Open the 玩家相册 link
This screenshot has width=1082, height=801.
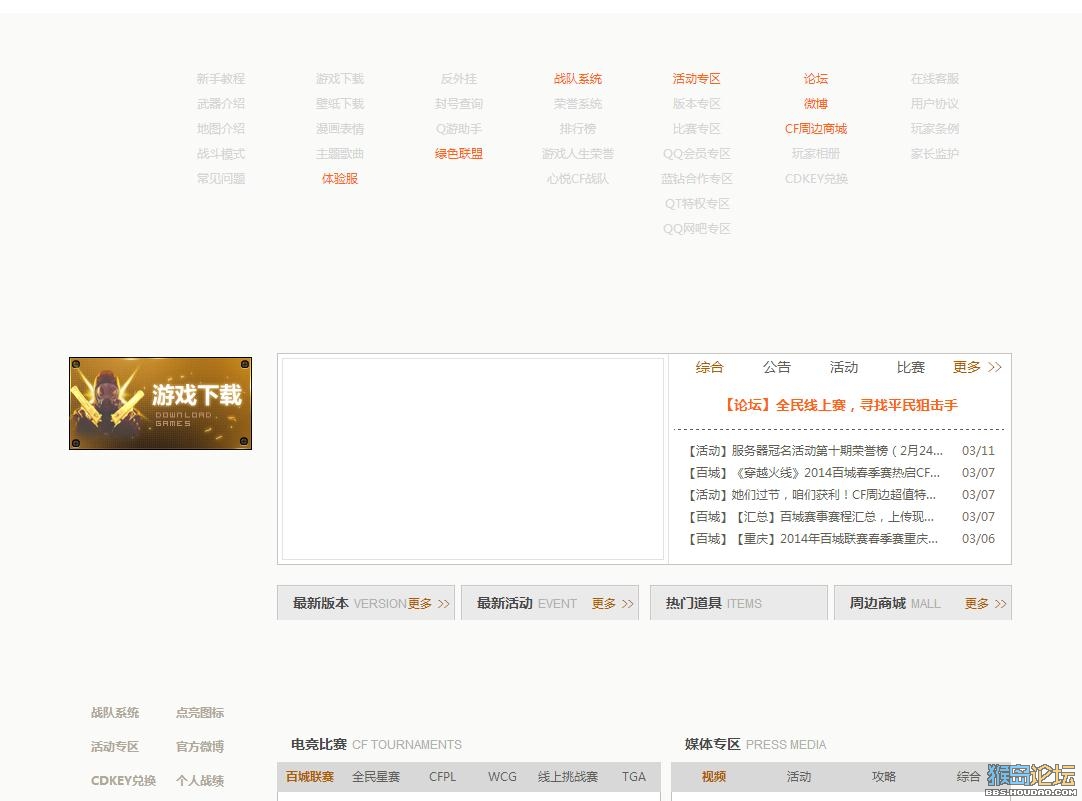click(816, 154)
